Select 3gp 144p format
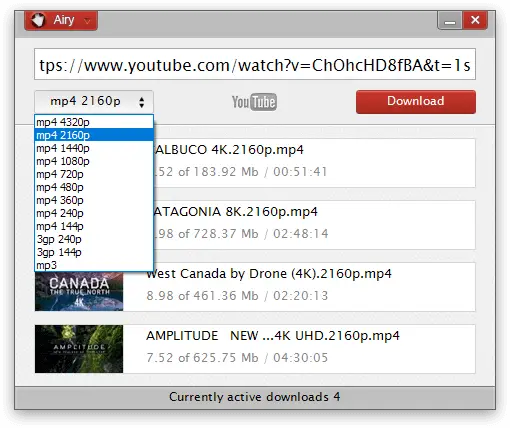Image resolution: width=510 pixels, height=428 pixels. 94,252
